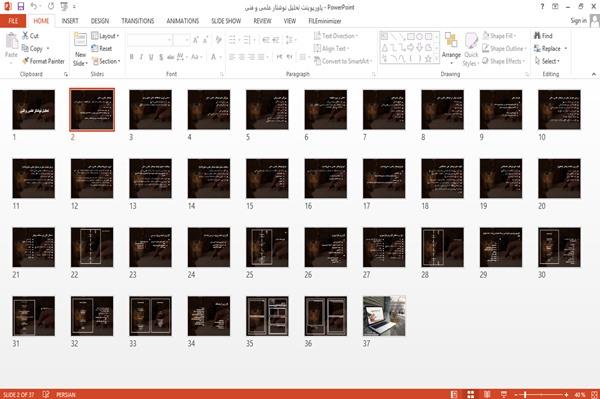Screen dimensions: 600x399
Task: Toggle Justify alignment
Action: pyautogui.click(x=261, y=57)
